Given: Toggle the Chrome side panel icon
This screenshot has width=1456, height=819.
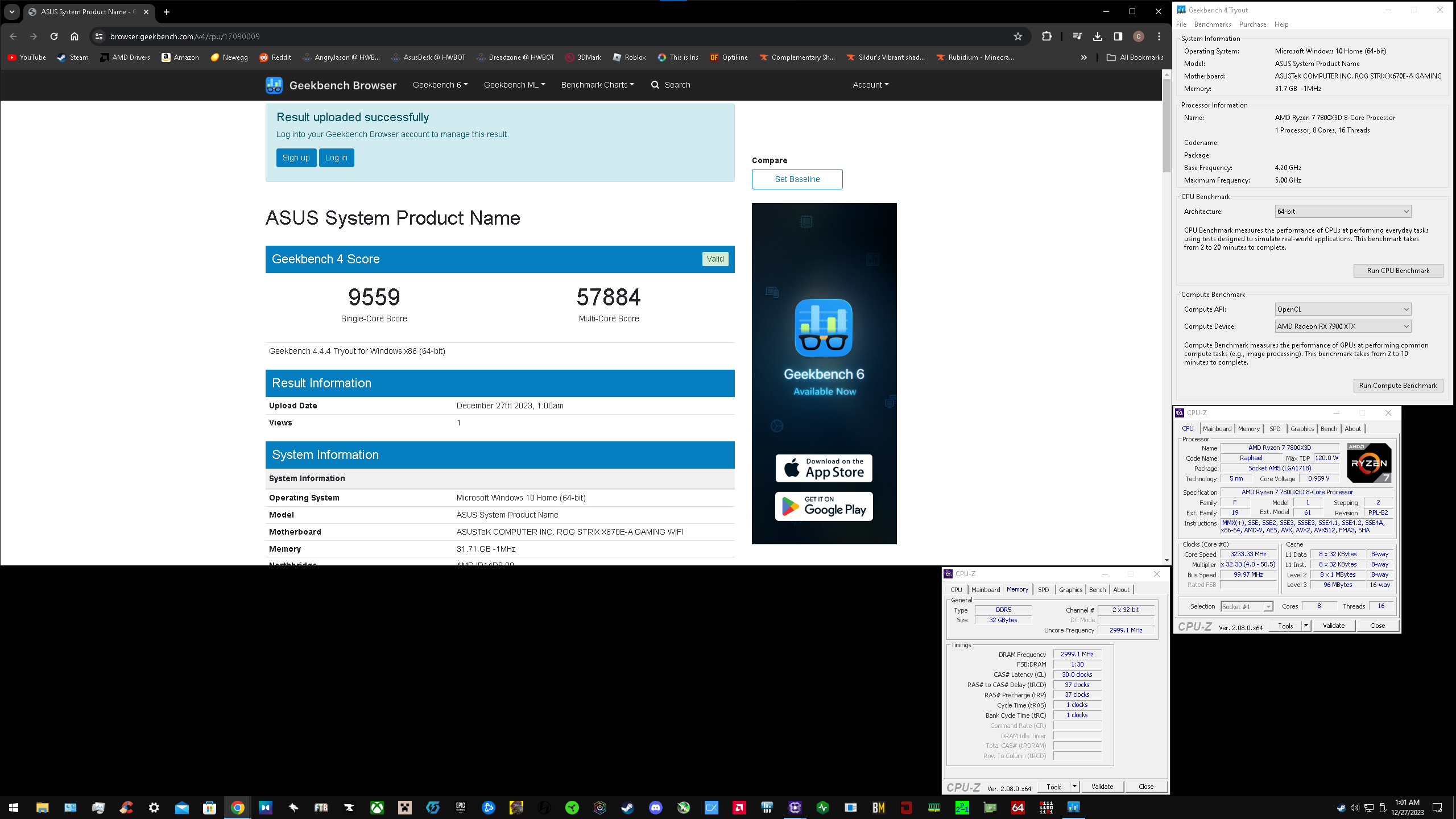Looking at the screenshot, I should click(1118, 36).
